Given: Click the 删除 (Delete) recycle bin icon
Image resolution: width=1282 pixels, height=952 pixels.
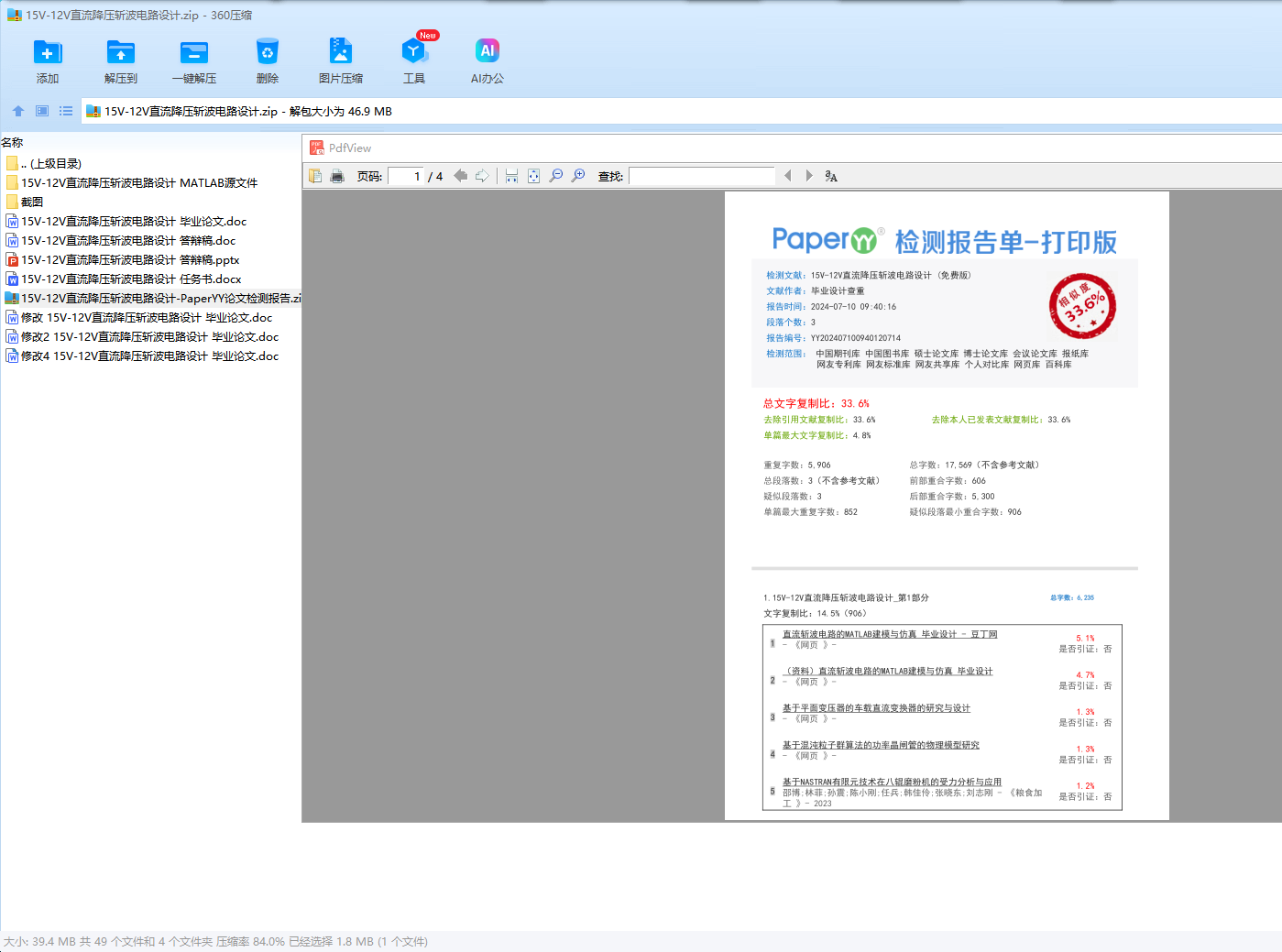Looking at the screenshot, I should (268, 53).
